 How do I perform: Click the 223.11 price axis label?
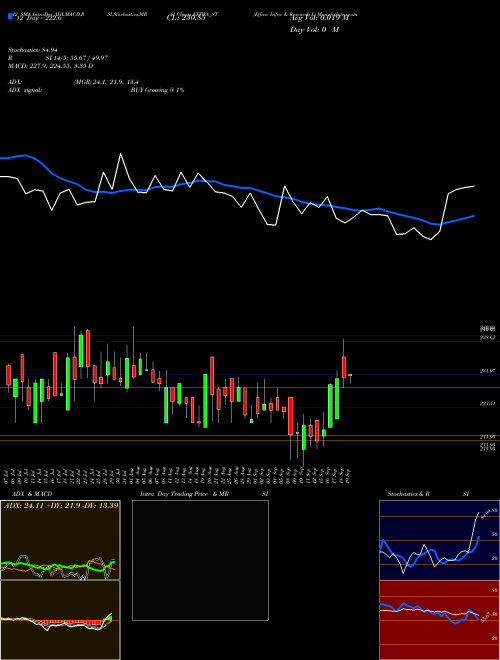tap(487, 403)
